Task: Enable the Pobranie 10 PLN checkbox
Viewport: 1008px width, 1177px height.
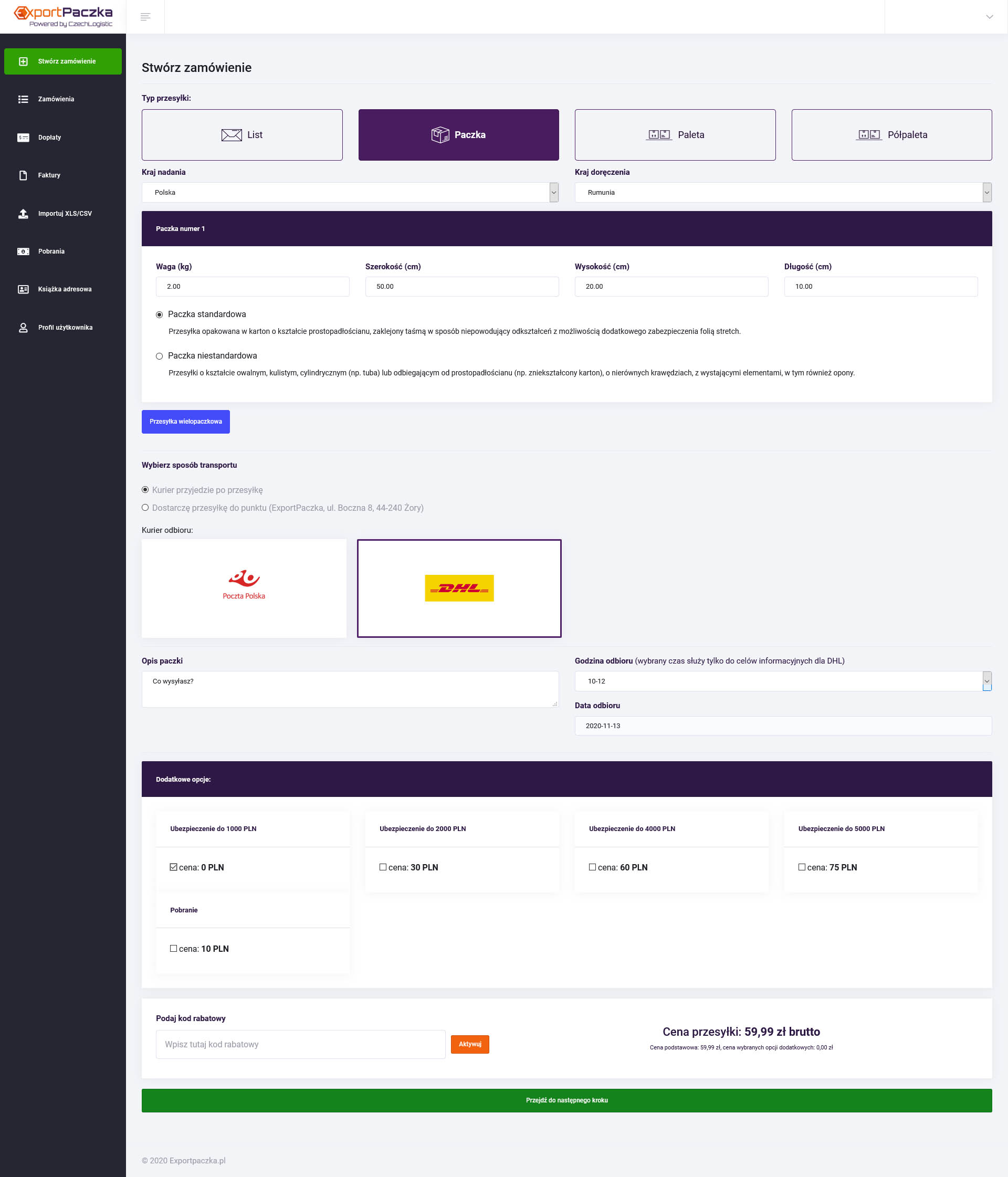Action: click(174, 949)
